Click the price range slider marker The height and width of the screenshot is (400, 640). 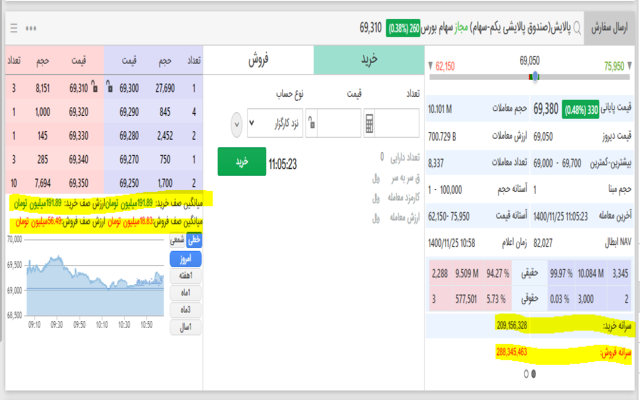click(x=536, y=76)
